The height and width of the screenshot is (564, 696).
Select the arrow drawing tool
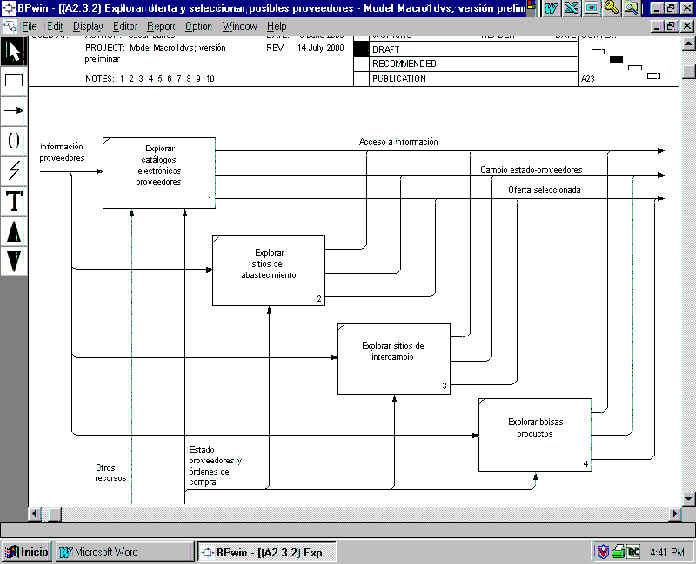pyautogui.click(x=14, y=111)
